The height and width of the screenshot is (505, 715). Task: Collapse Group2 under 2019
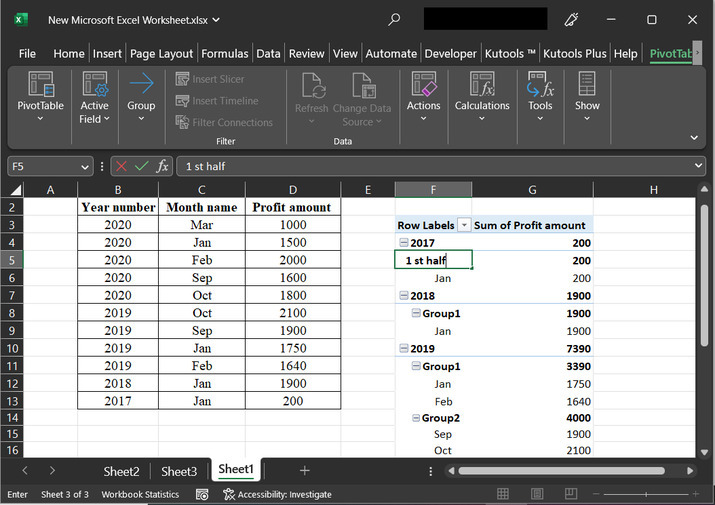coord(415,417)
